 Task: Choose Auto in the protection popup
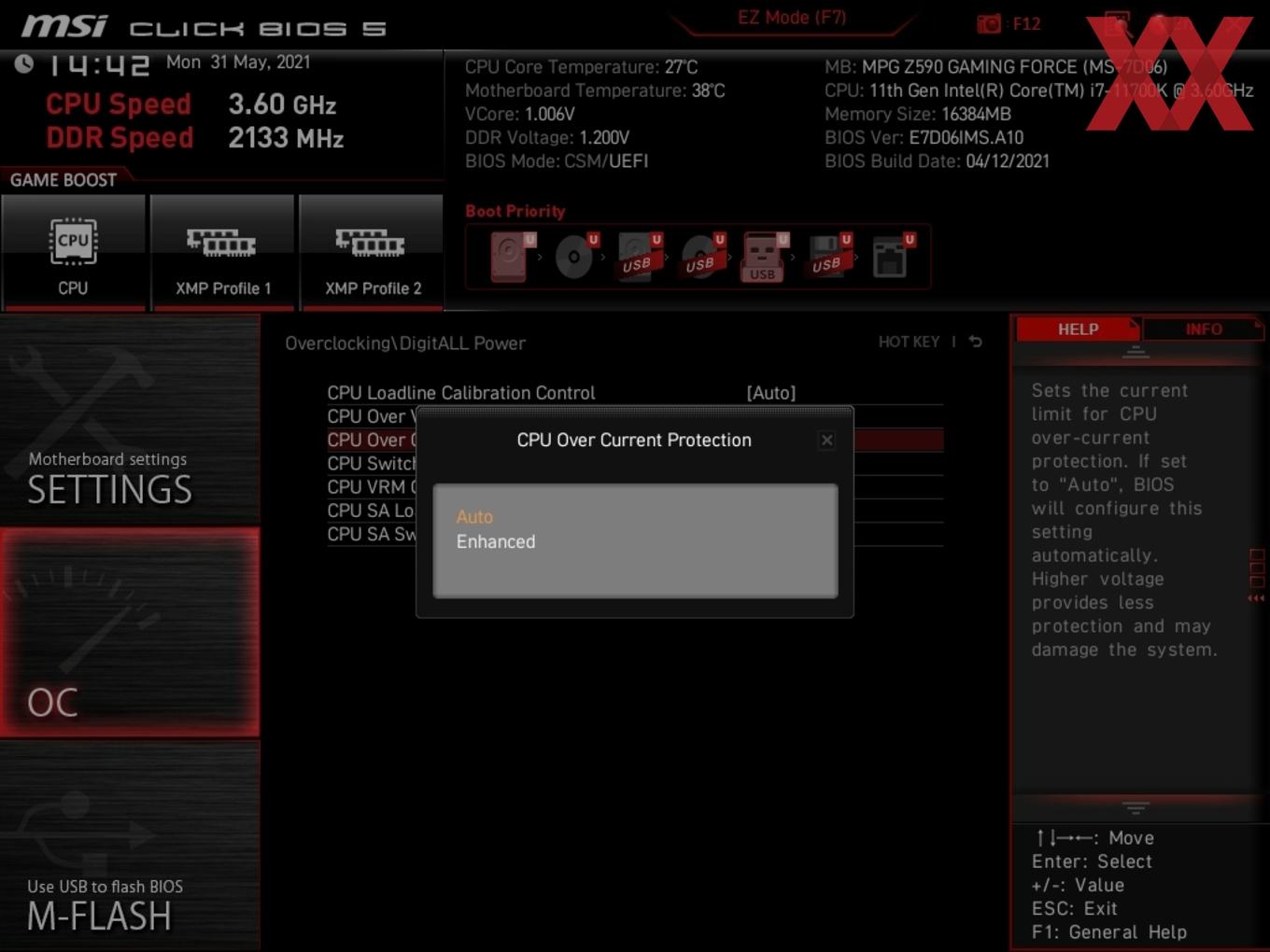click(474, 516)
